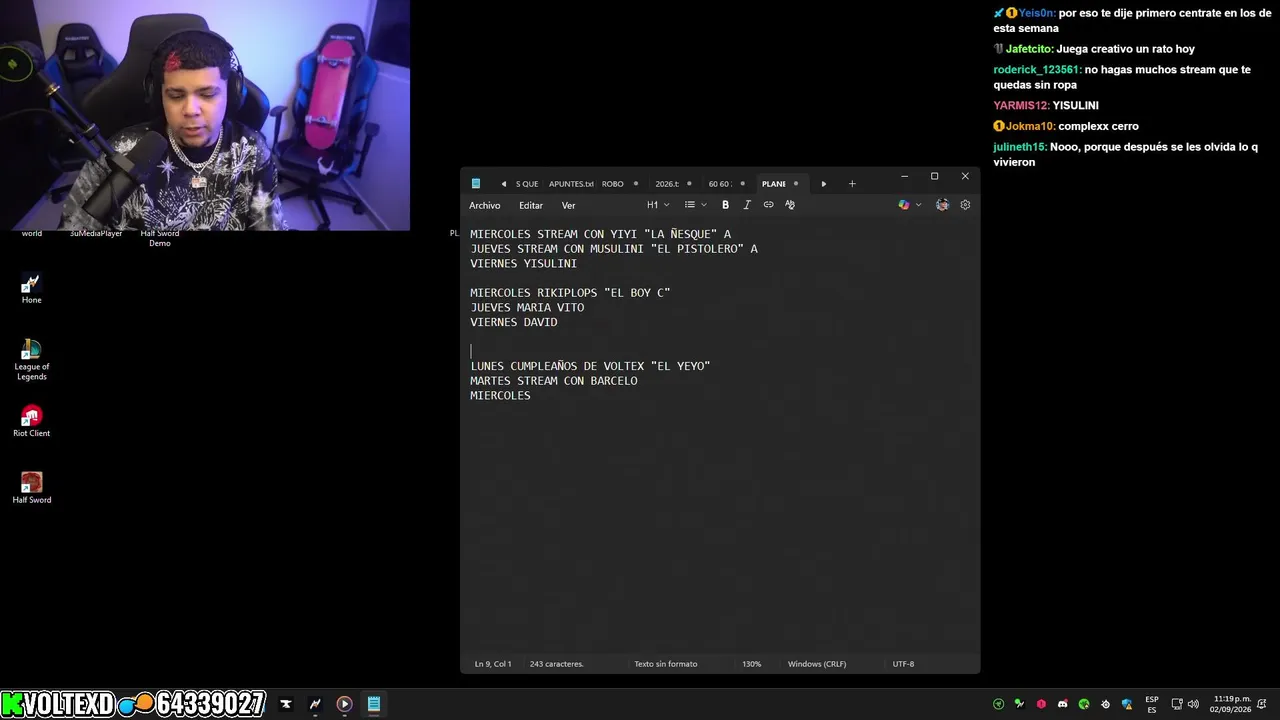Image resolution: width=1280 pixels, height=720 pixels.
Task: Expand the Copilot dropdown chevron
Action: click(x=919, y=205)
